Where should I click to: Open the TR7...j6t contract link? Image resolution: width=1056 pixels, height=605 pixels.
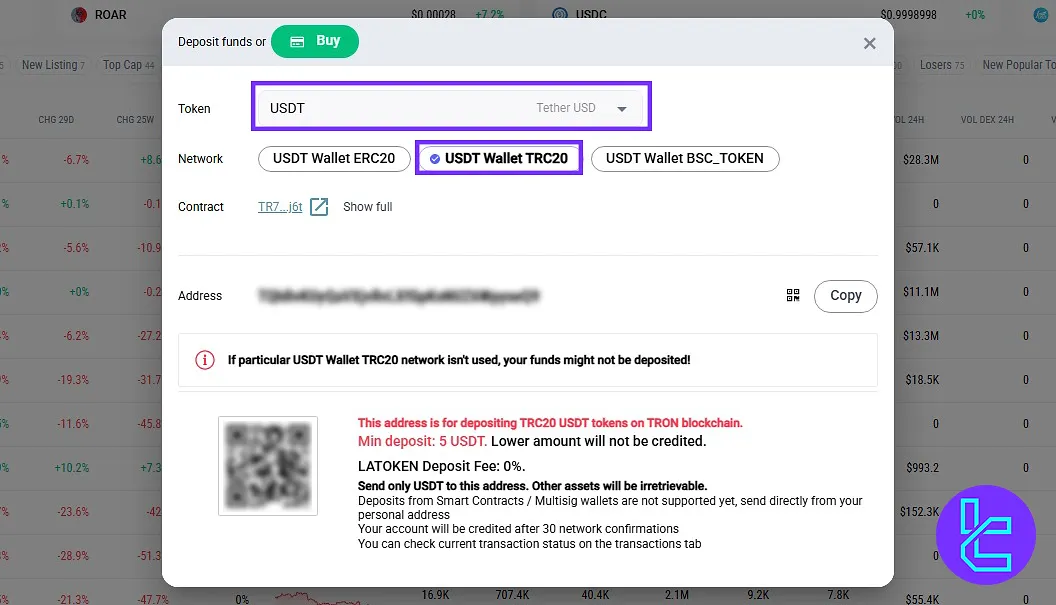[280, 207]
